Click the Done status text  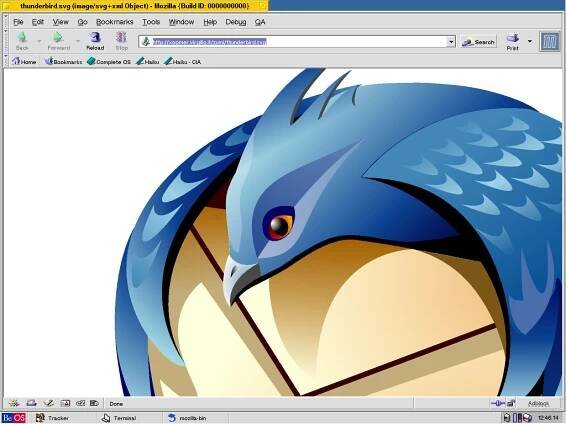pyautogui.click(x=116, y=404)
